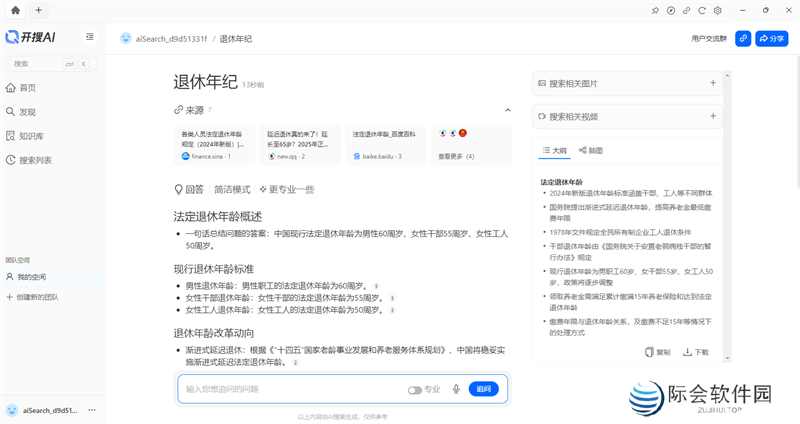Enable 更专业一些 answer option
This screenshot has height=424, width=800.
pyautogui.click(x=287, y=189)
